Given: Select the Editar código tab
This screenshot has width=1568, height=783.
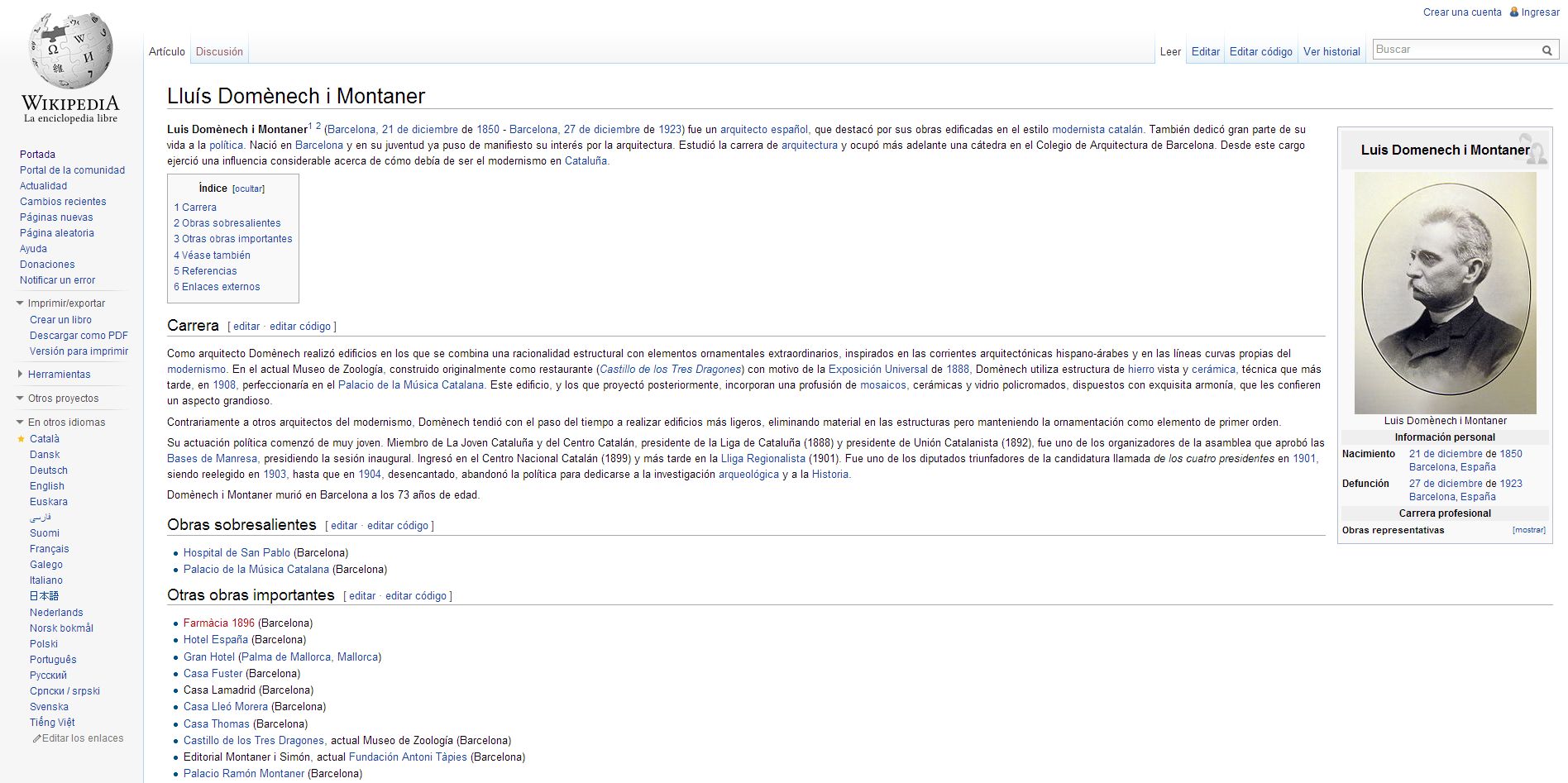Looking at the screenshot, I should 1260,51.
